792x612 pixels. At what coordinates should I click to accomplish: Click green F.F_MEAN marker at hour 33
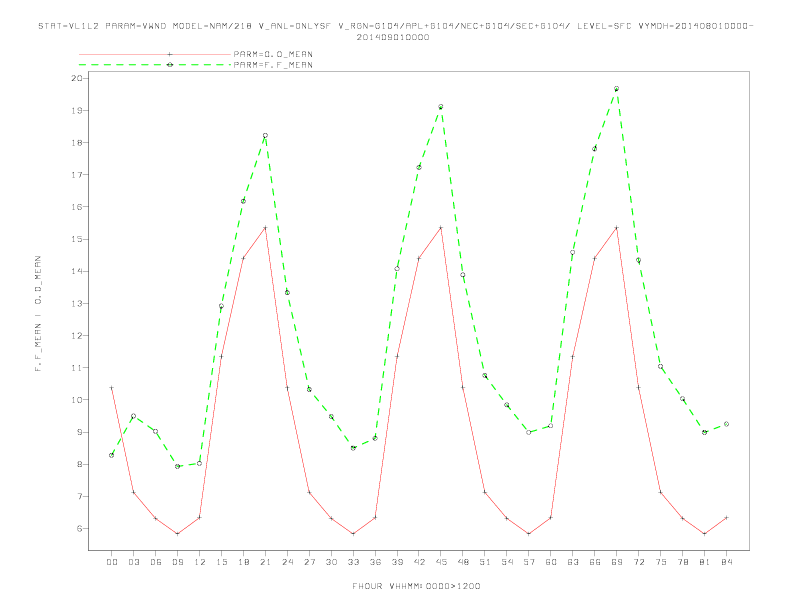coord(353,448)
